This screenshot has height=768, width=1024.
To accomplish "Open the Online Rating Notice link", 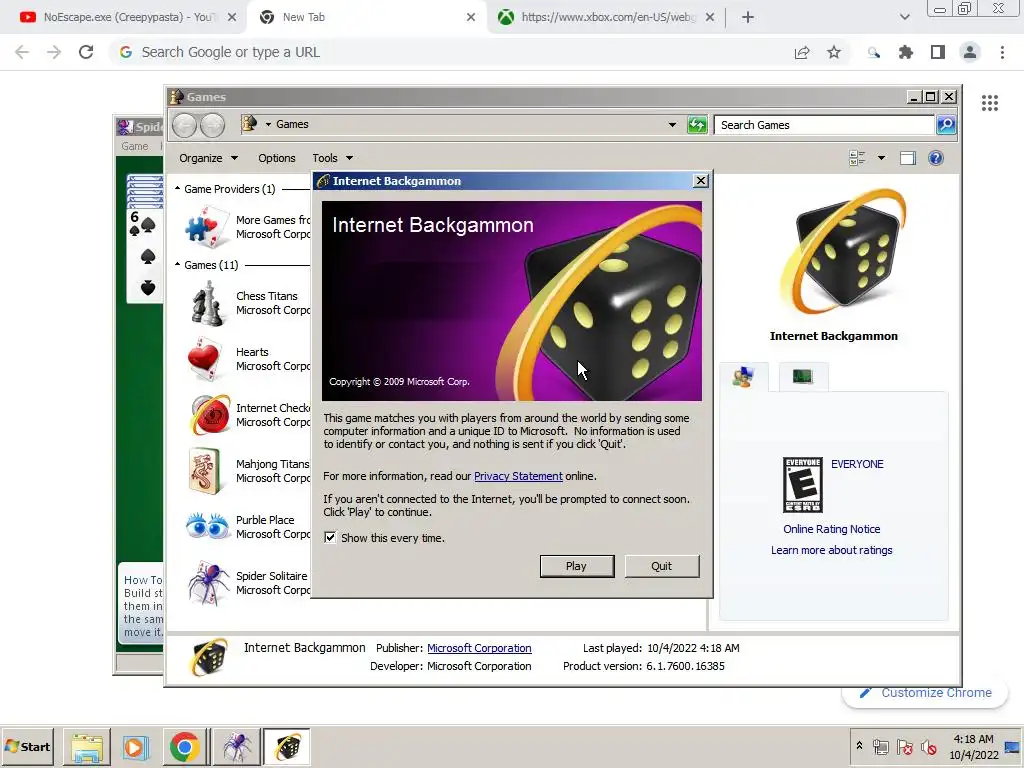I will click(832, 529).
